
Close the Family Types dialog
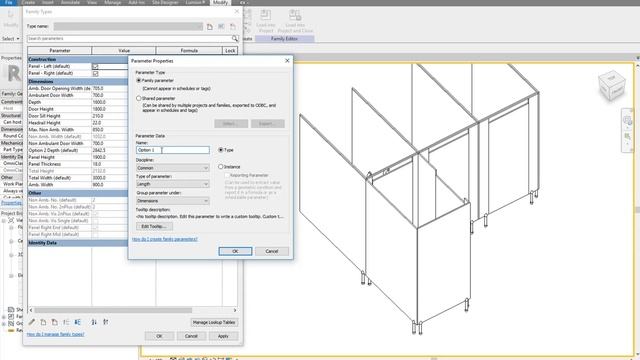[x=237, y=11]
